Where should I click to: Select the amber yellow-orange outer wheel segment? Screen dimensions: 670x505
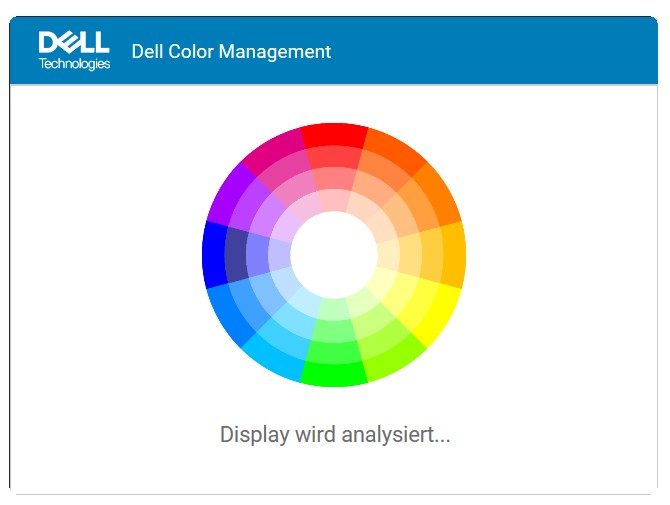[453, 255]
